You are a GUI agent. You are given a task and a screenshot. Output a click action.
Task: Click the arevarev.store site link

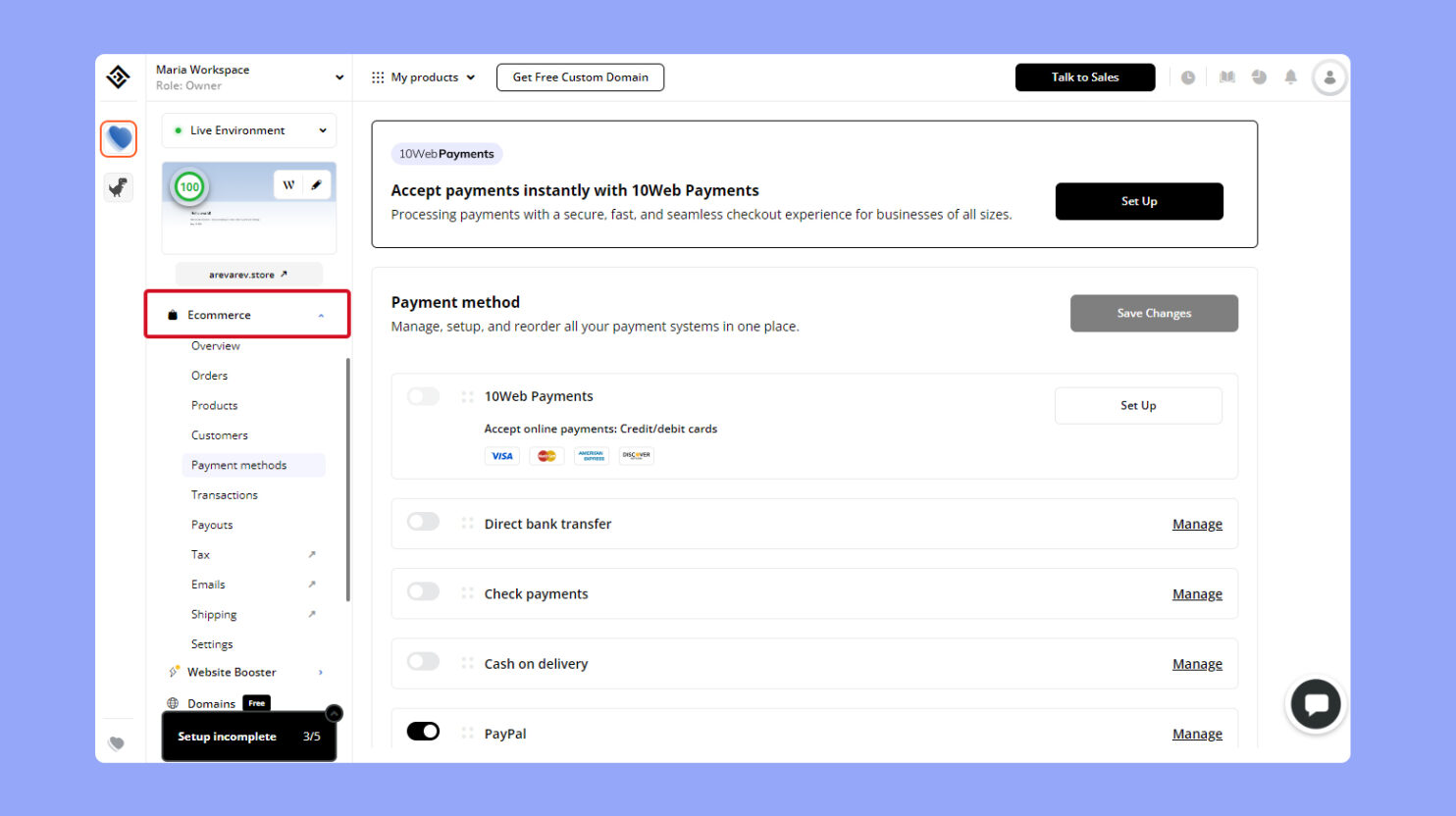click(x=248, y=275)
